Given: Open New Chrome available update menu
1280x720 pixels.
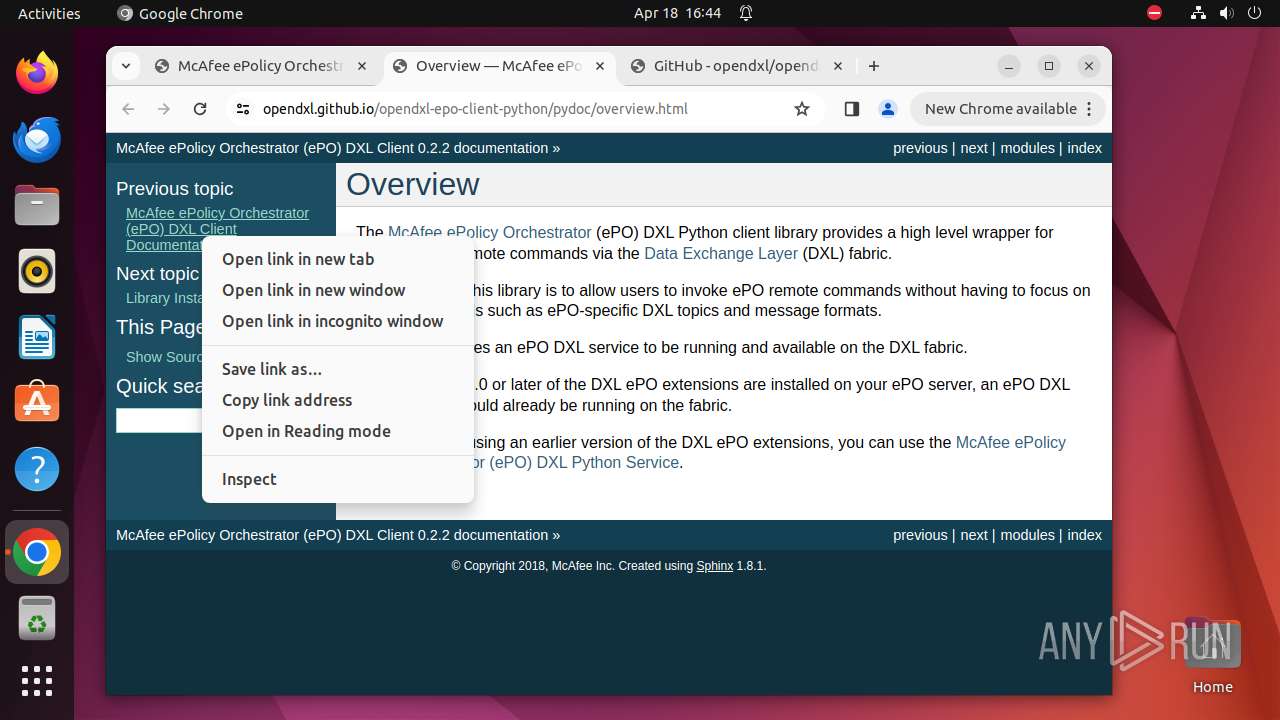Looking at the screenshot, I should pos(1008,109).
